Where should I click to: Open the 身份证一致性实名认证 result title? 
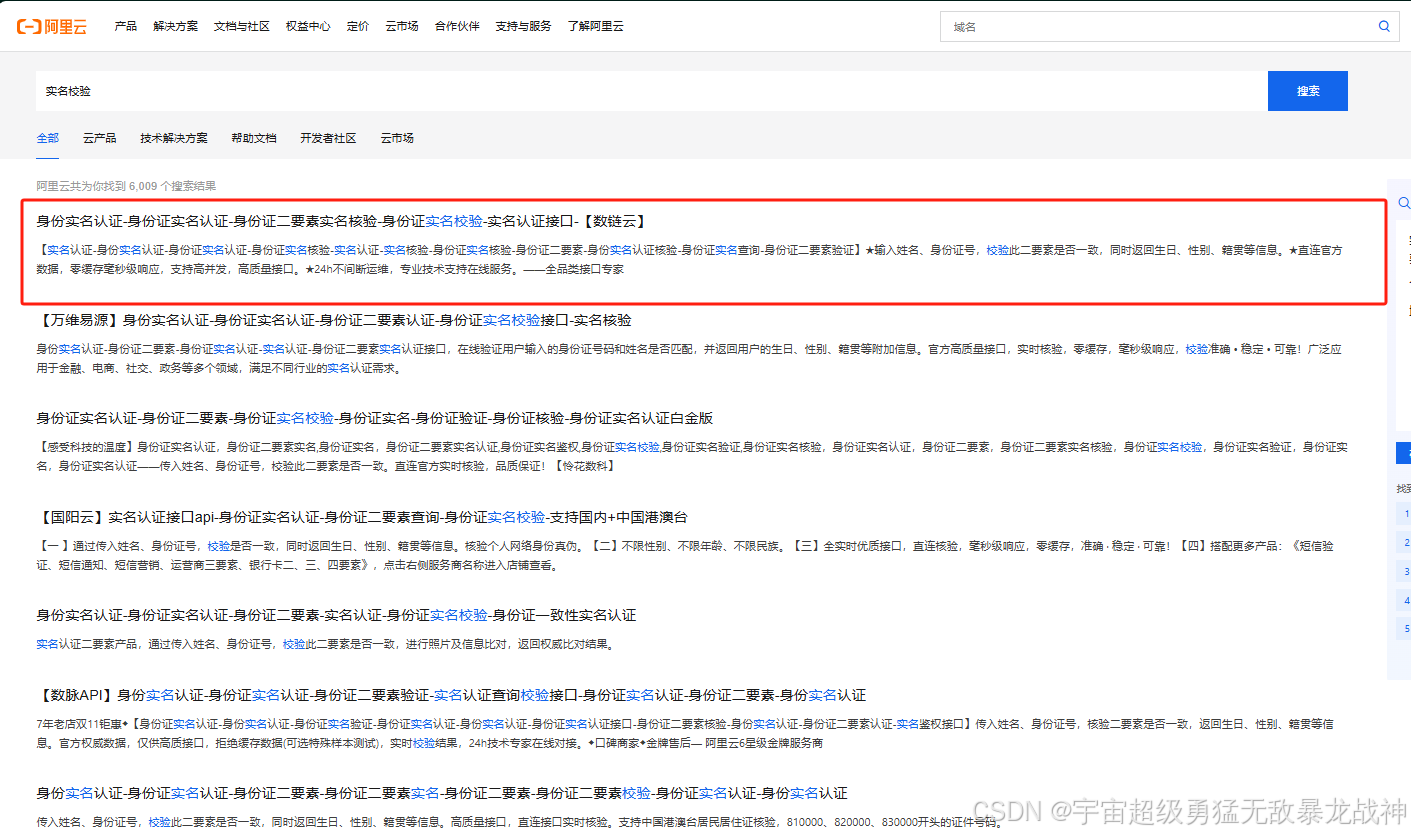[x=336, y=615]
